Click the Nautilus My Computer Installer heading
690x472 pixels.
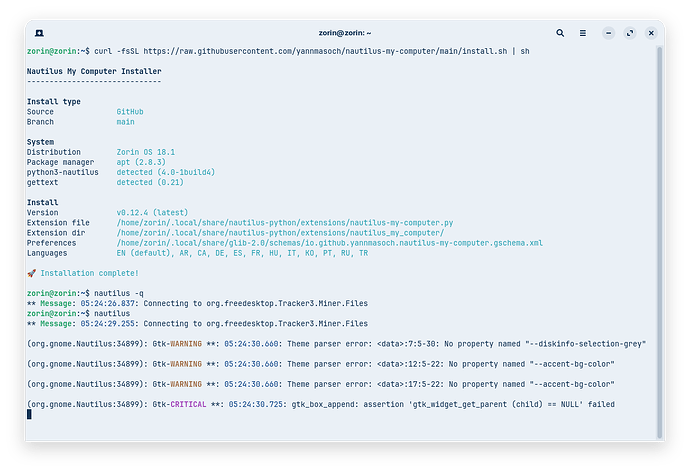94,71
